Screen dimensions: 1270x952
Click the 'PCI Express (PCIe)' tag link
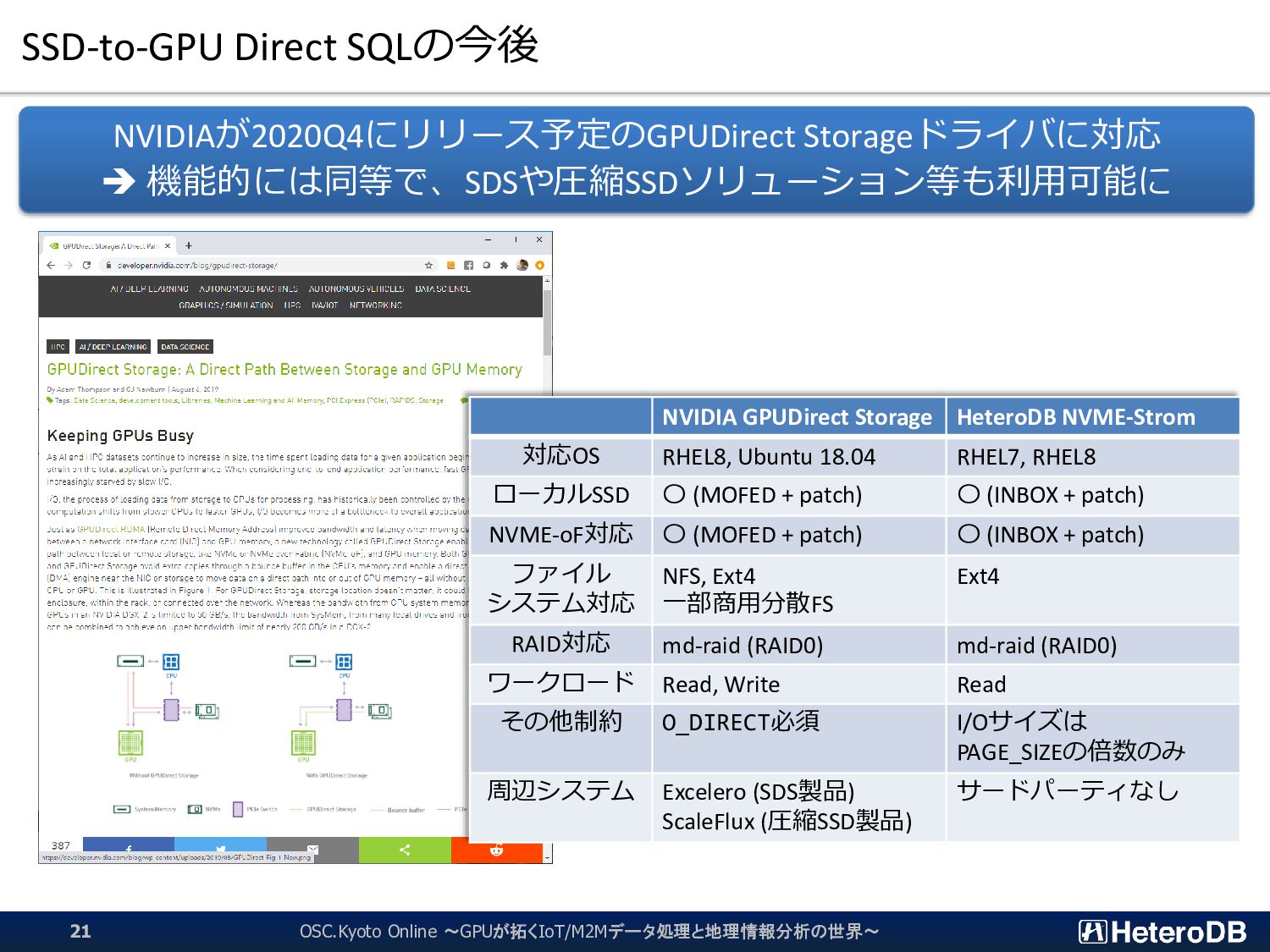coord(356,400)
